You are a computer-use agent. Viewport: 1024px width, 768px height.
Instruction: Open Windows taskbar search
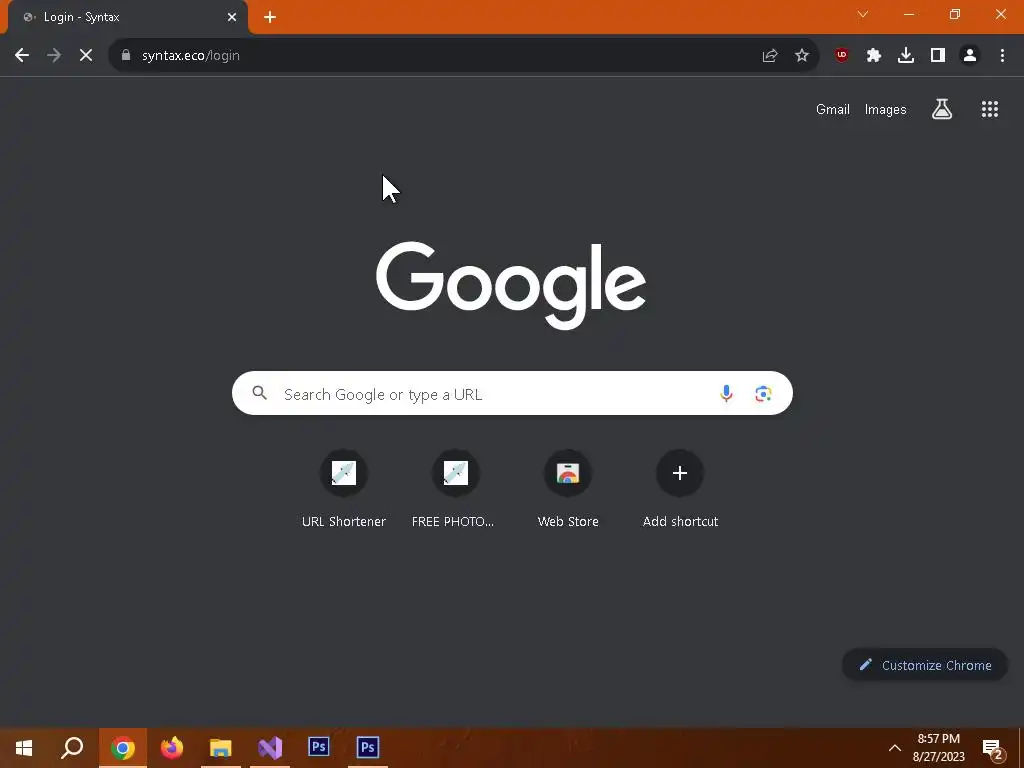tap(72, 748)
